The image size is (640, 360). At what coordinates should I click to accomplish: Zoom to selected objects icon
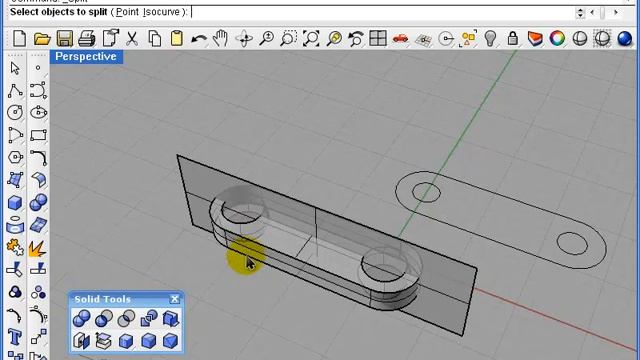point(334,39)
